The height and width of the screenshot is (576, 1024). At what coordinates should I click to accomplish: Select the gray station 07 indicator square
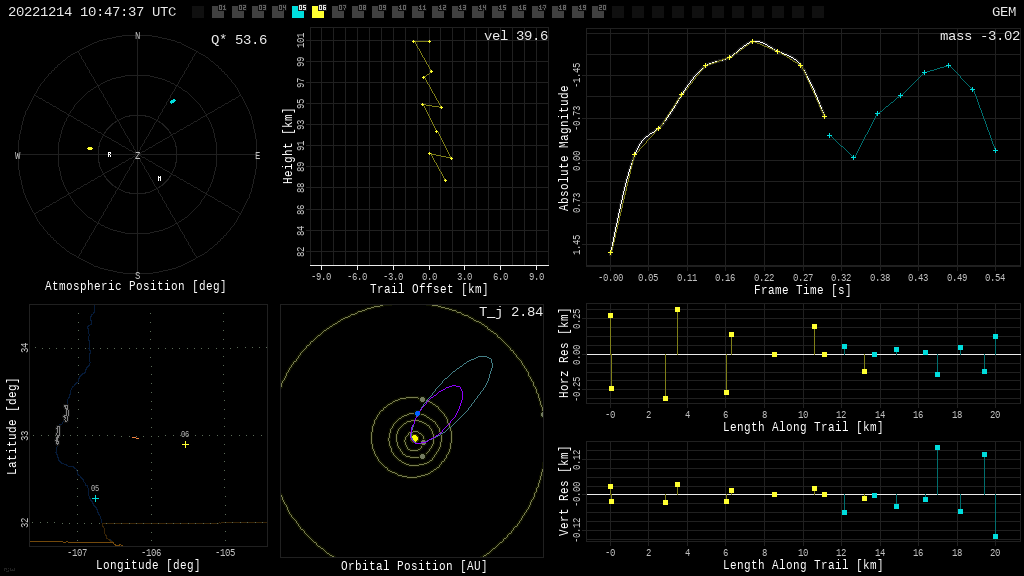(x=338, y=12)
